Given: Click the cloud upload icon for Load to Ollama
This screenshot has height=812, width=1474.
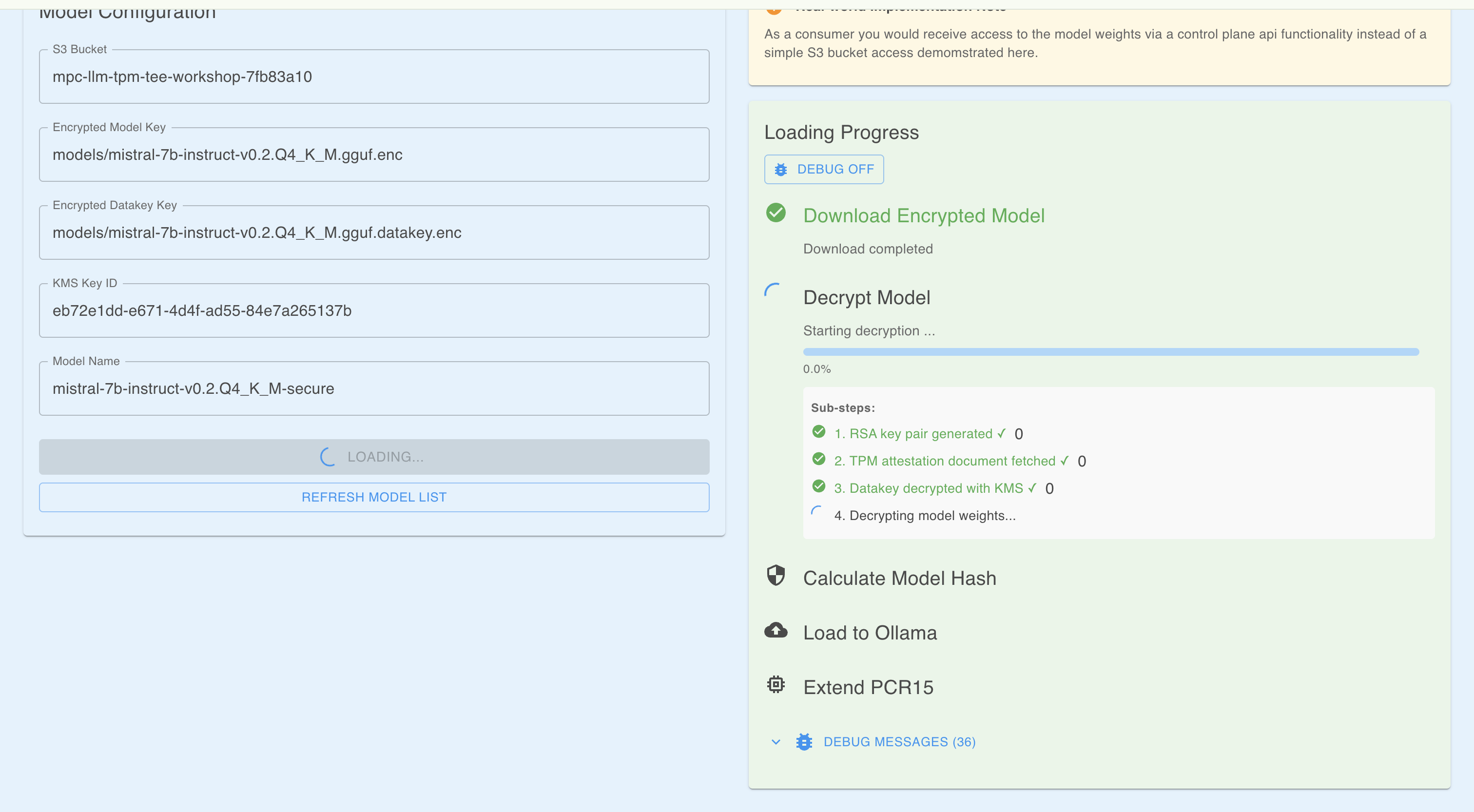Looking at the screenshot, I should coord(776,630).
